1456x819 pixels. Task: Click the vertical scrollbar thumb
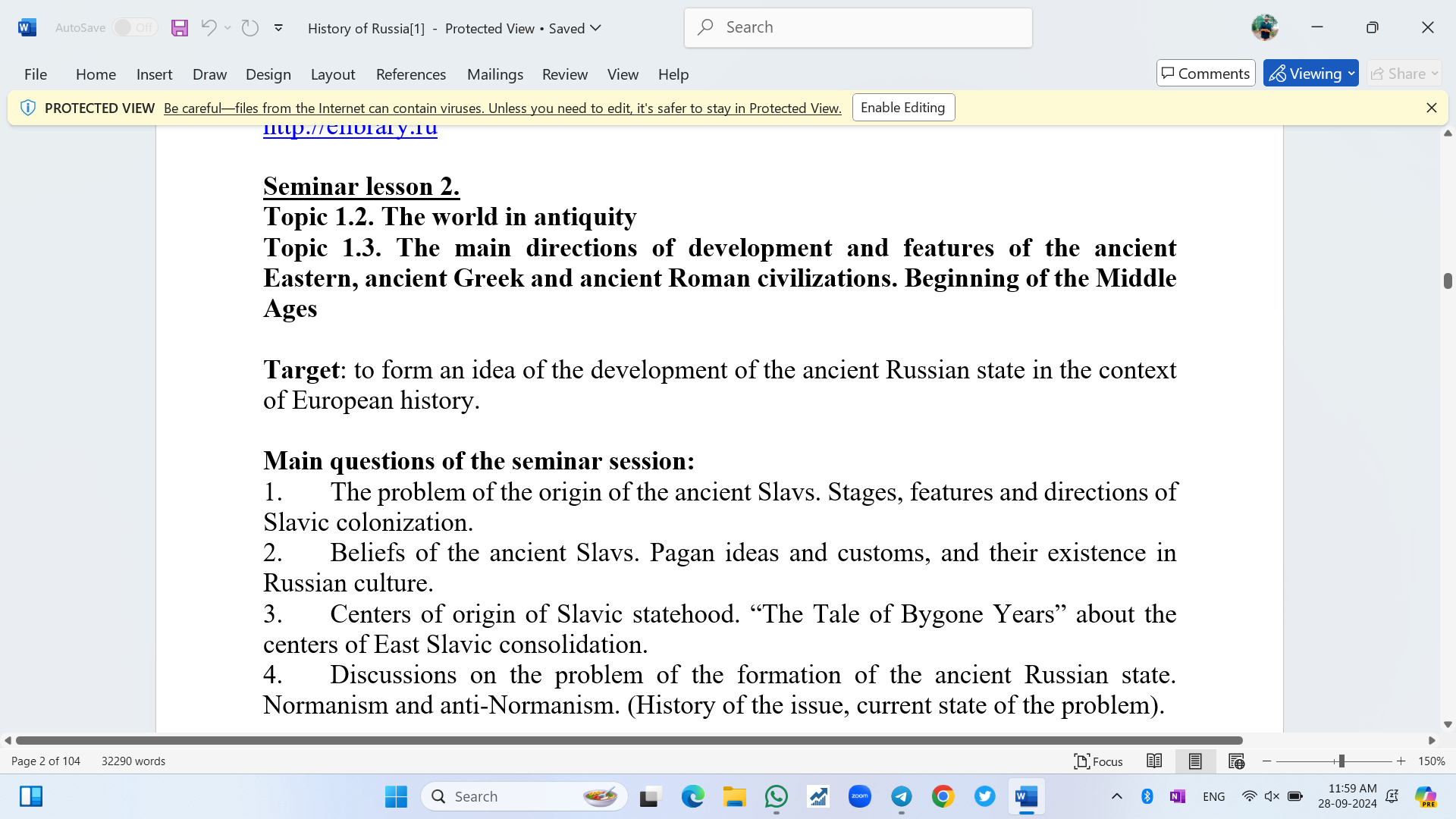tap(1448, 281)
